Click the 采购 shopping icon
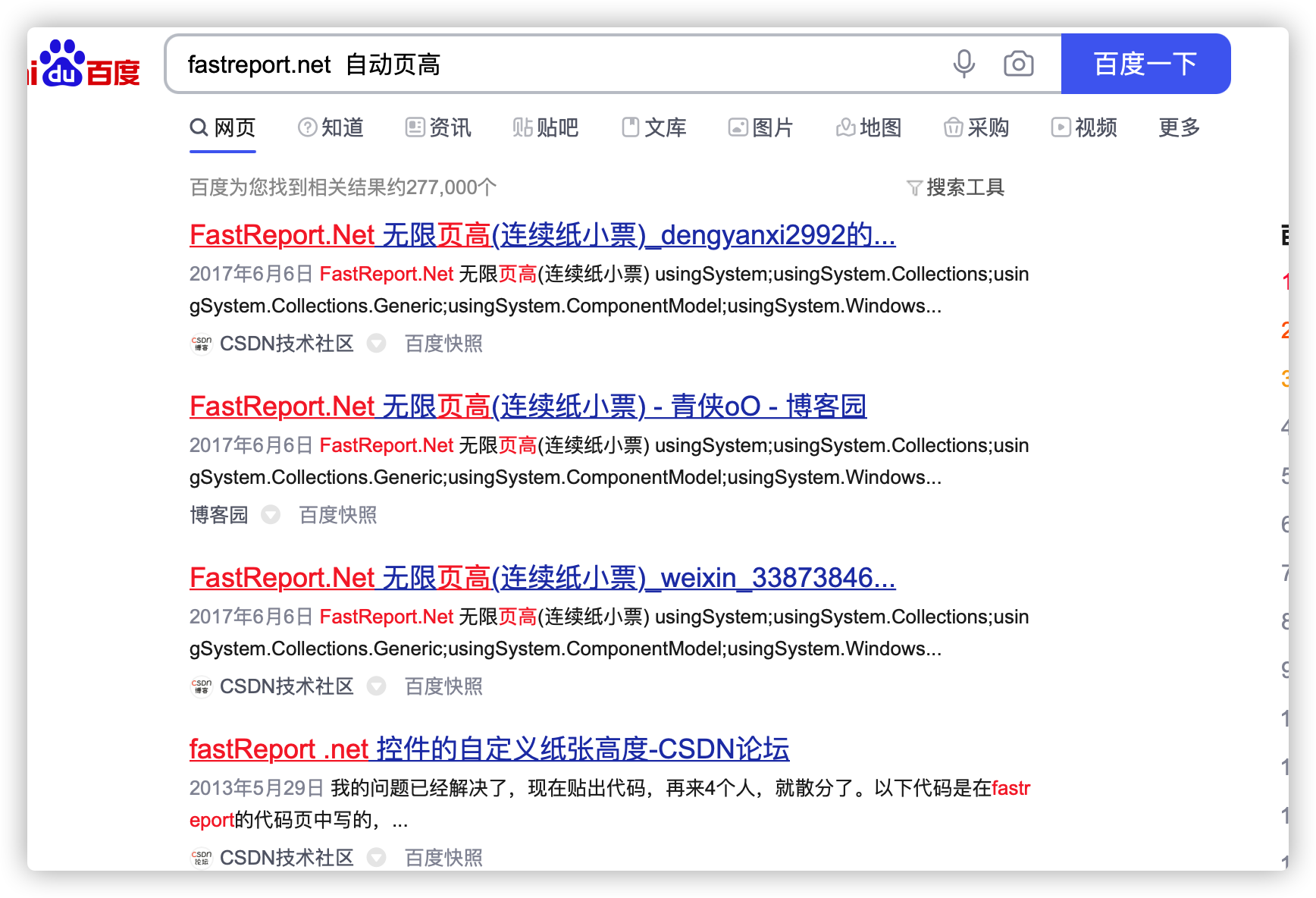 (954, 127)
